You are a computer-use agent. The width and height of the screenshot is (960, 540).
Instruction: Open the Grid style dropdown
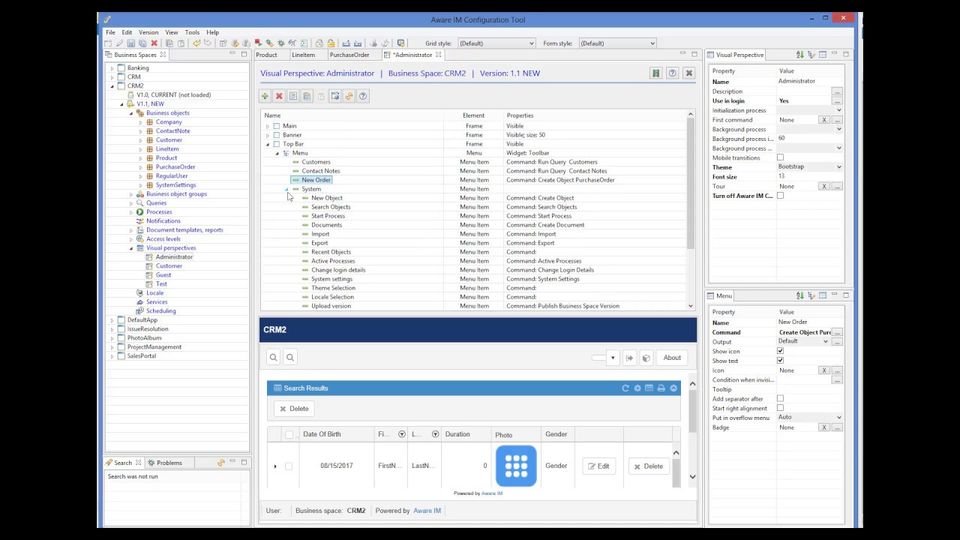[x=496, y=43]
